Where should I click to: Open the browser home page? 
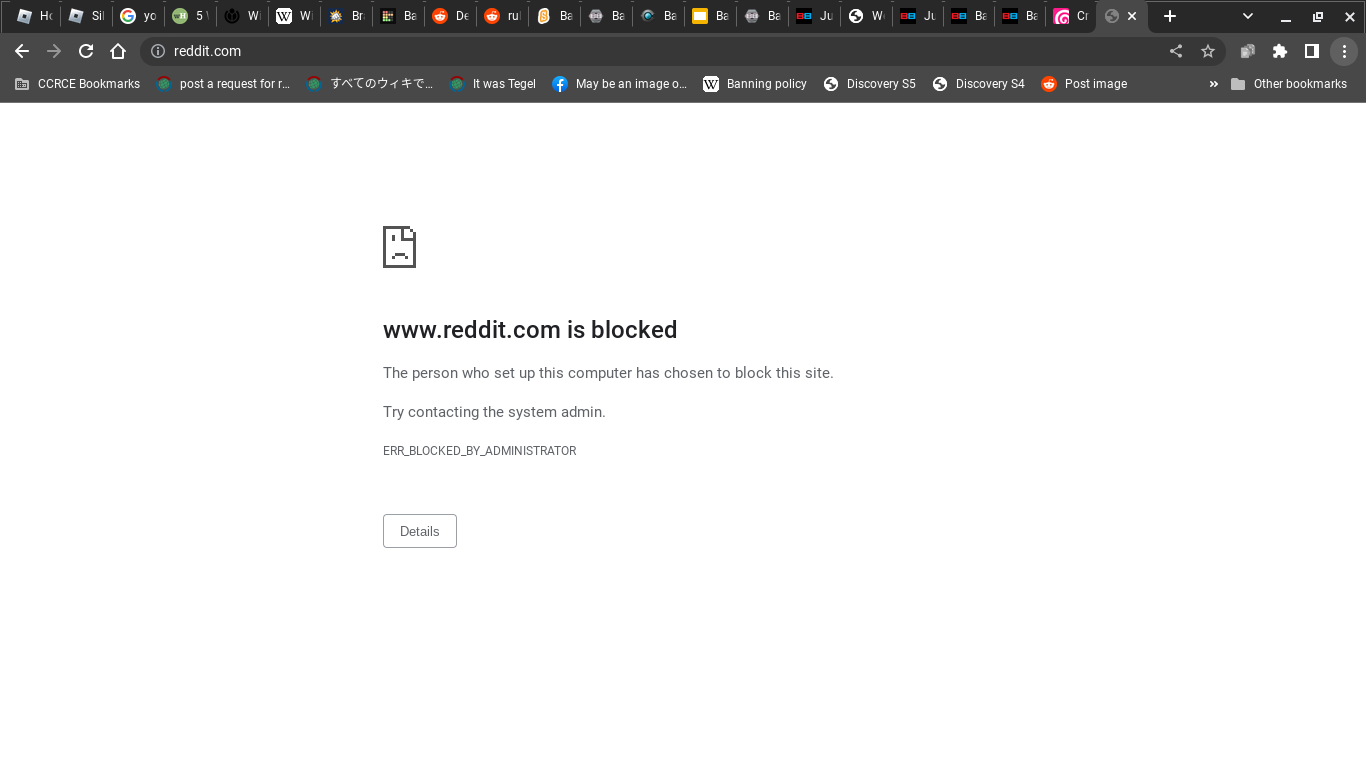118,51
